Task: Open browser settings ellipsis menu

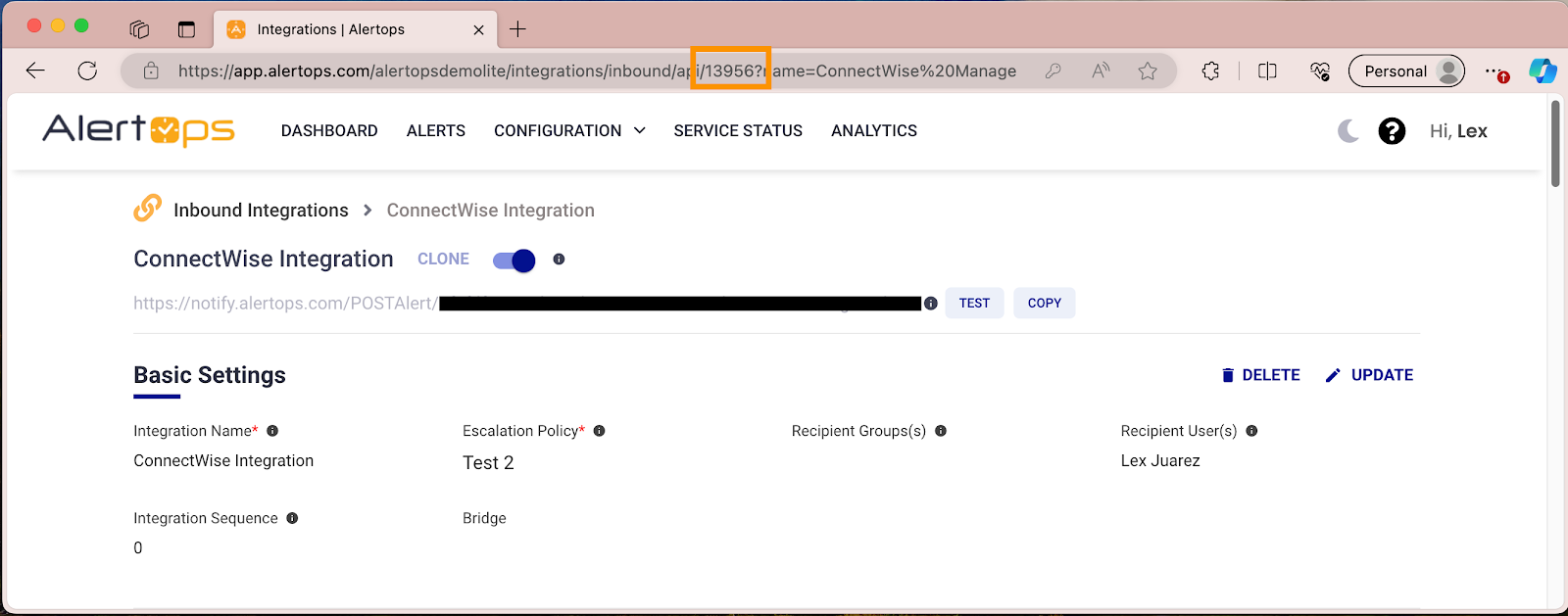Action: (x=1493, y=71)
